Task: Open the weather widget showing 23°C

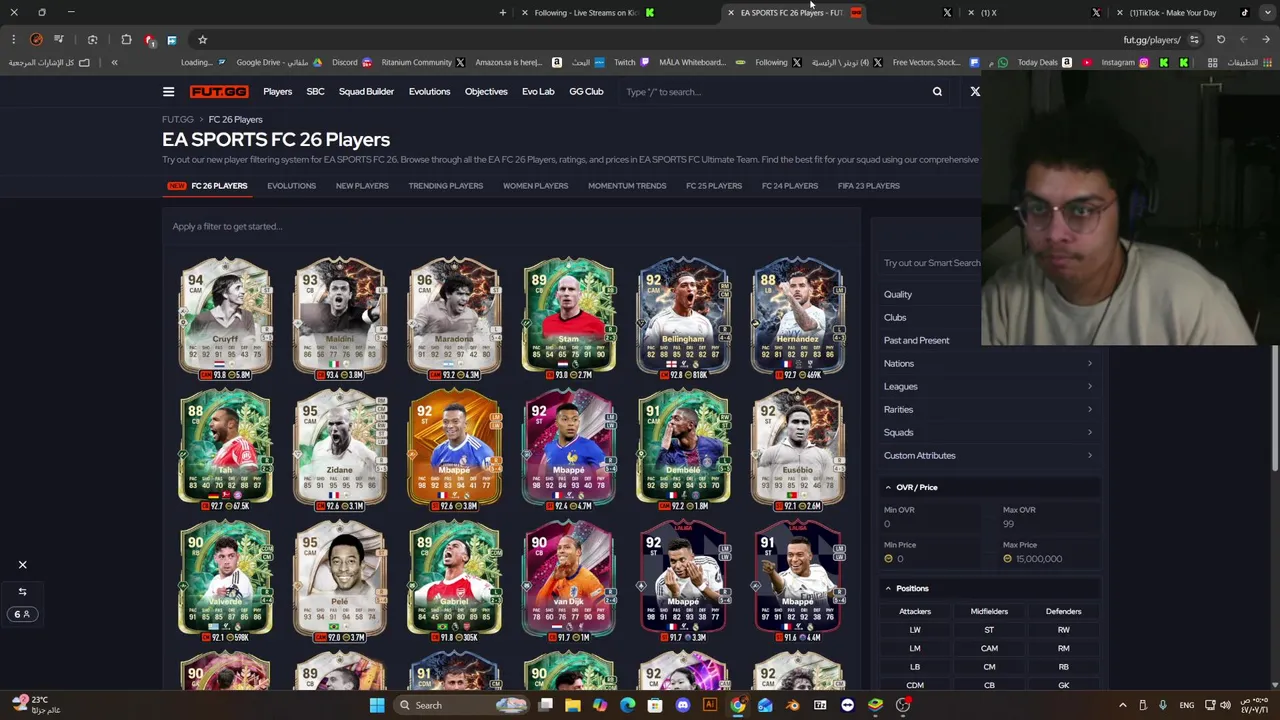Action: [35, 704]
